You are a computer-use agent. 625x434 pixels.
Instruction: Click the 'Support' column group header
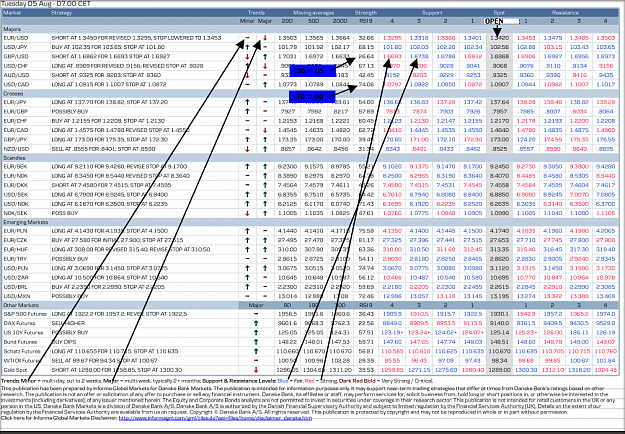tap(432, 13)
